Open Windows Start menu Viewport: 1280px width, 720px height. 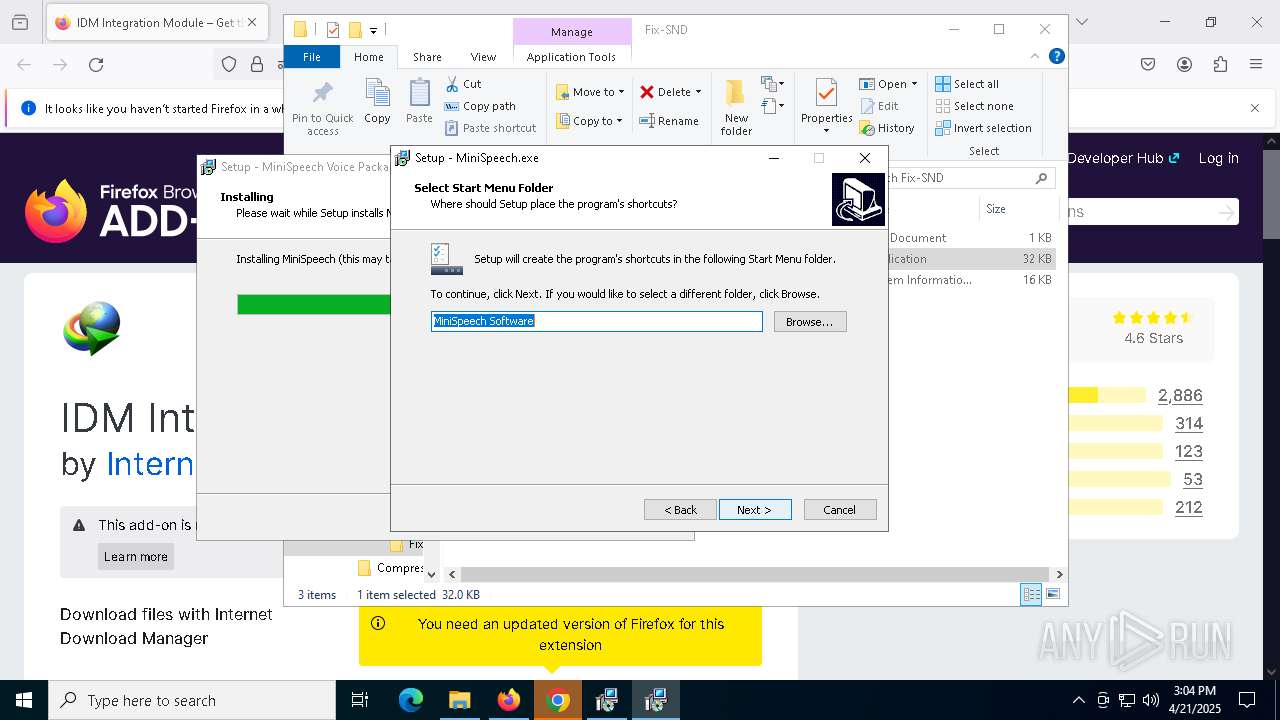coord(24,700)
